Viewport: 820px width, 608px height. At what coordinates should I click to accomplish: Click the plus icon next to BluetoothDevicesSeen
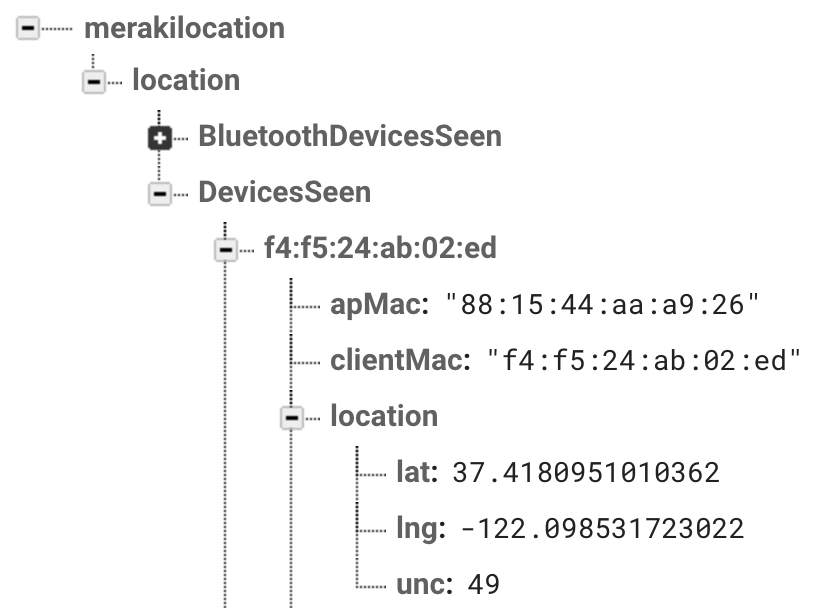click(x=158, y=136)
